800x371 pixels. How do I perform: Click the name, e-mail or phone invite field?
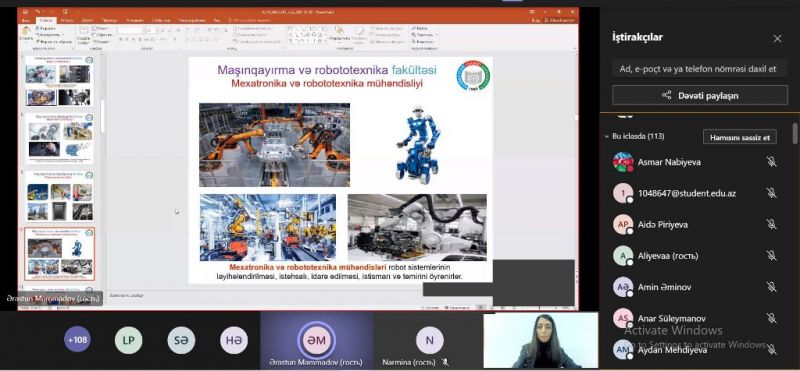pyautogui.click(x=700, y=69)
